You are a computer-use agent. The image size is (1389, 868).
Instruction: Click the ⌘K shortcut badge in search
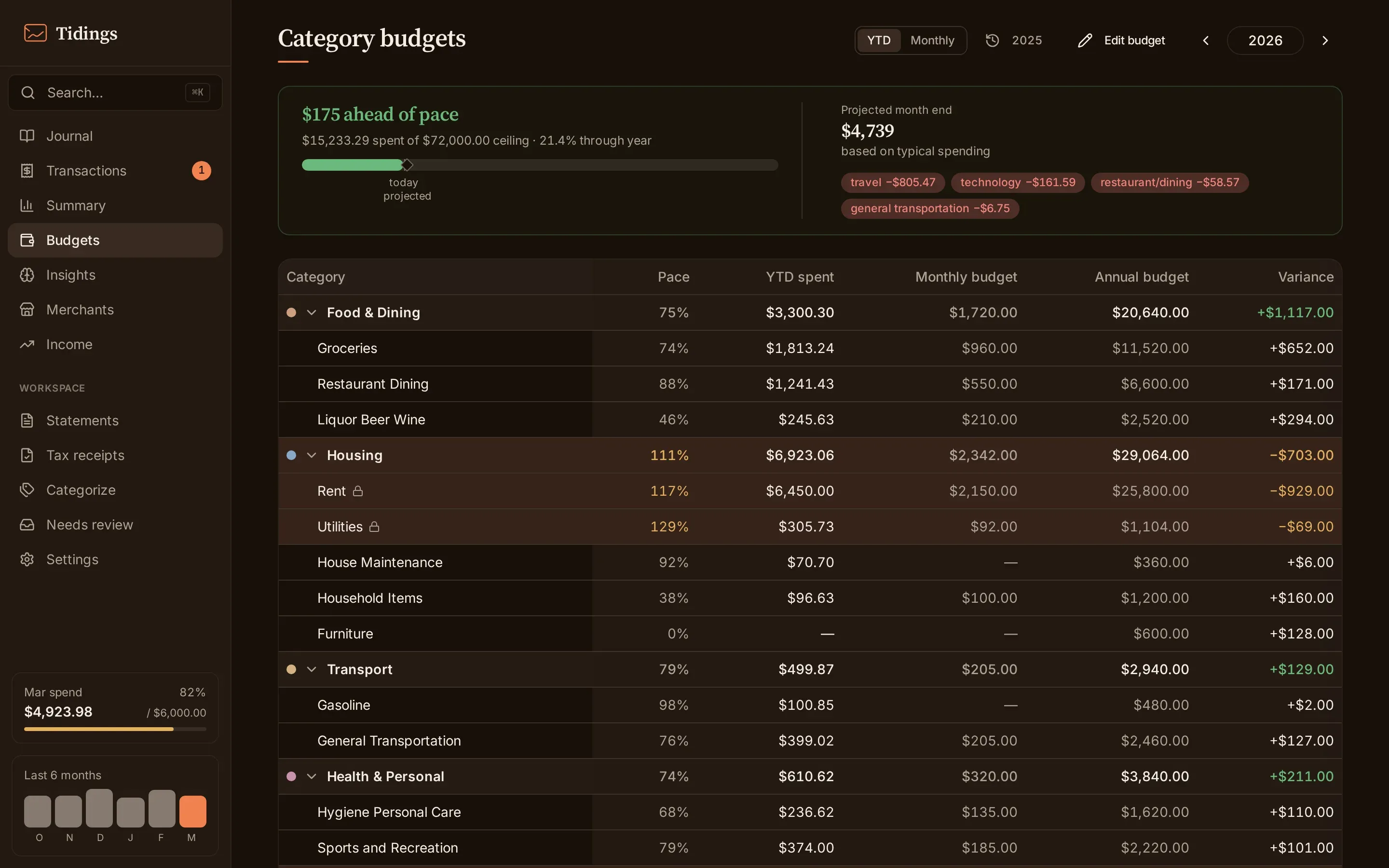tap(197, 93)
